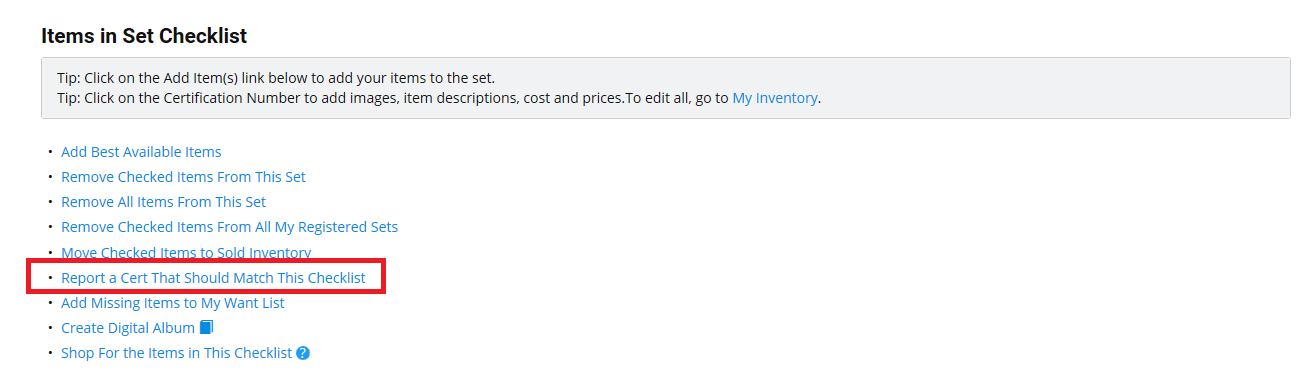Viewport: 1303px width, 378px height.
Task: Add Missing Items to My Want List
Action: coord(173,303)
